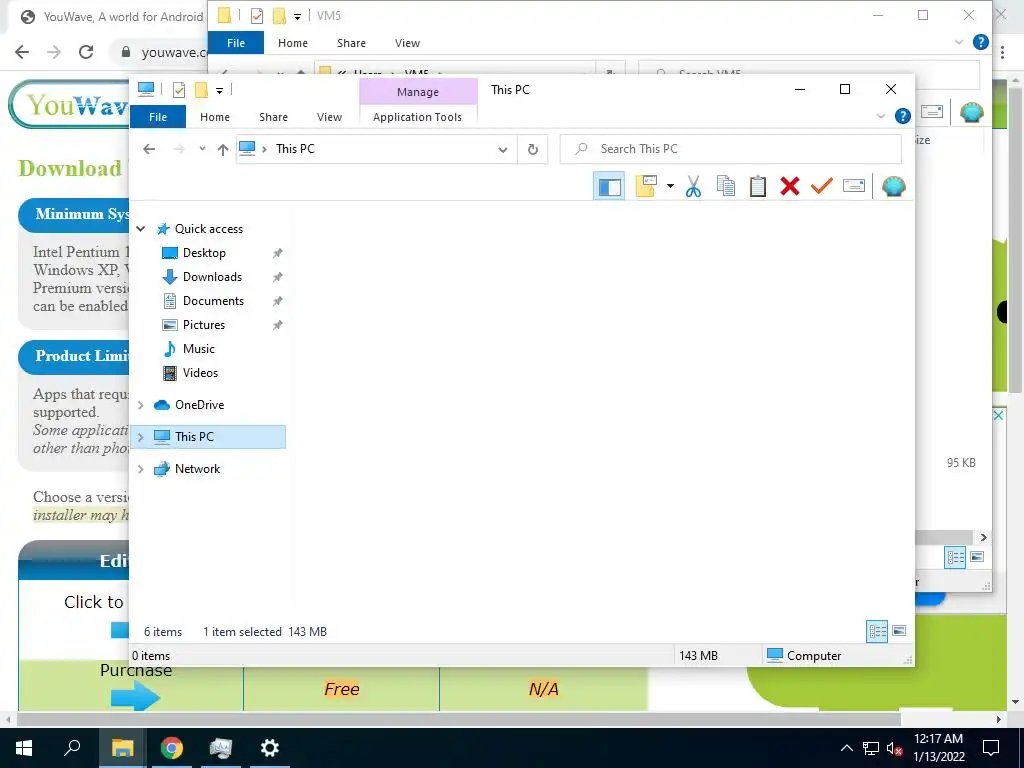Click the Properties checkmark icon in This PC title bar
The height and width of the screenshot is (768, 1024).
179,90
